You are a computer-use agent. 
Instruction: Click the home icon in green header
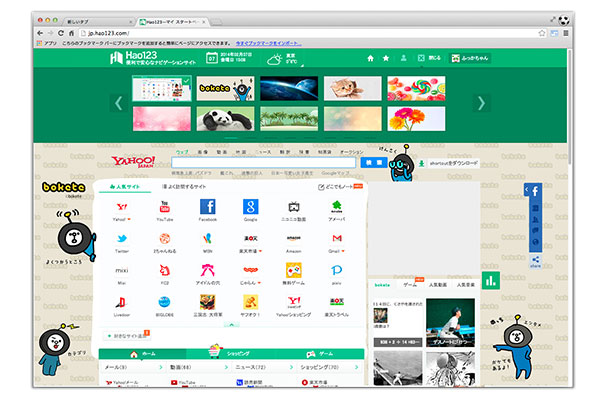tap(370, 58)
